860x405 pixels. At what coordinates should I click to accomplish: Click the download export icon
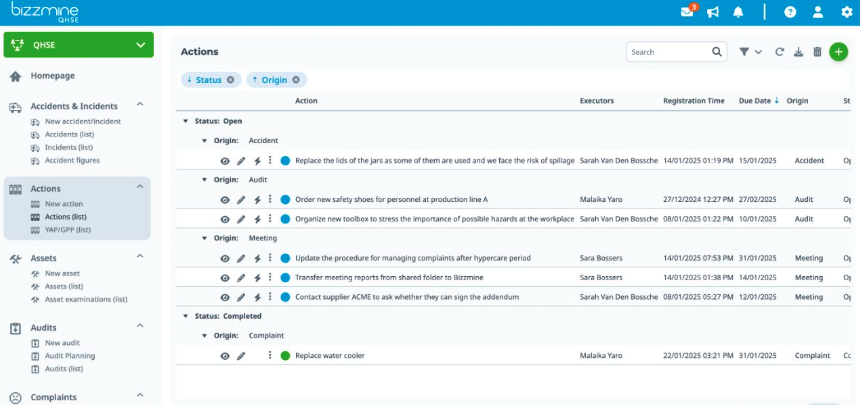pos(798,52)
